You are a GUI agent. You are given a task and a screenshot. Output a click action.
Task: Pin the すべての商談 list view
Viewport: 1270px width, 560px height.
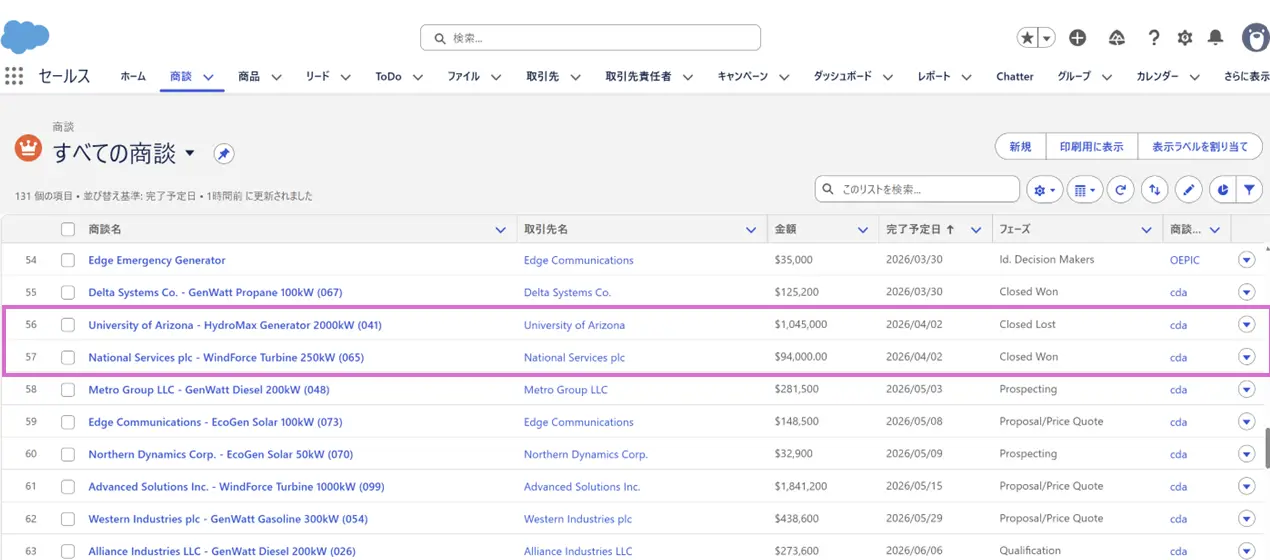pos(224,154)
